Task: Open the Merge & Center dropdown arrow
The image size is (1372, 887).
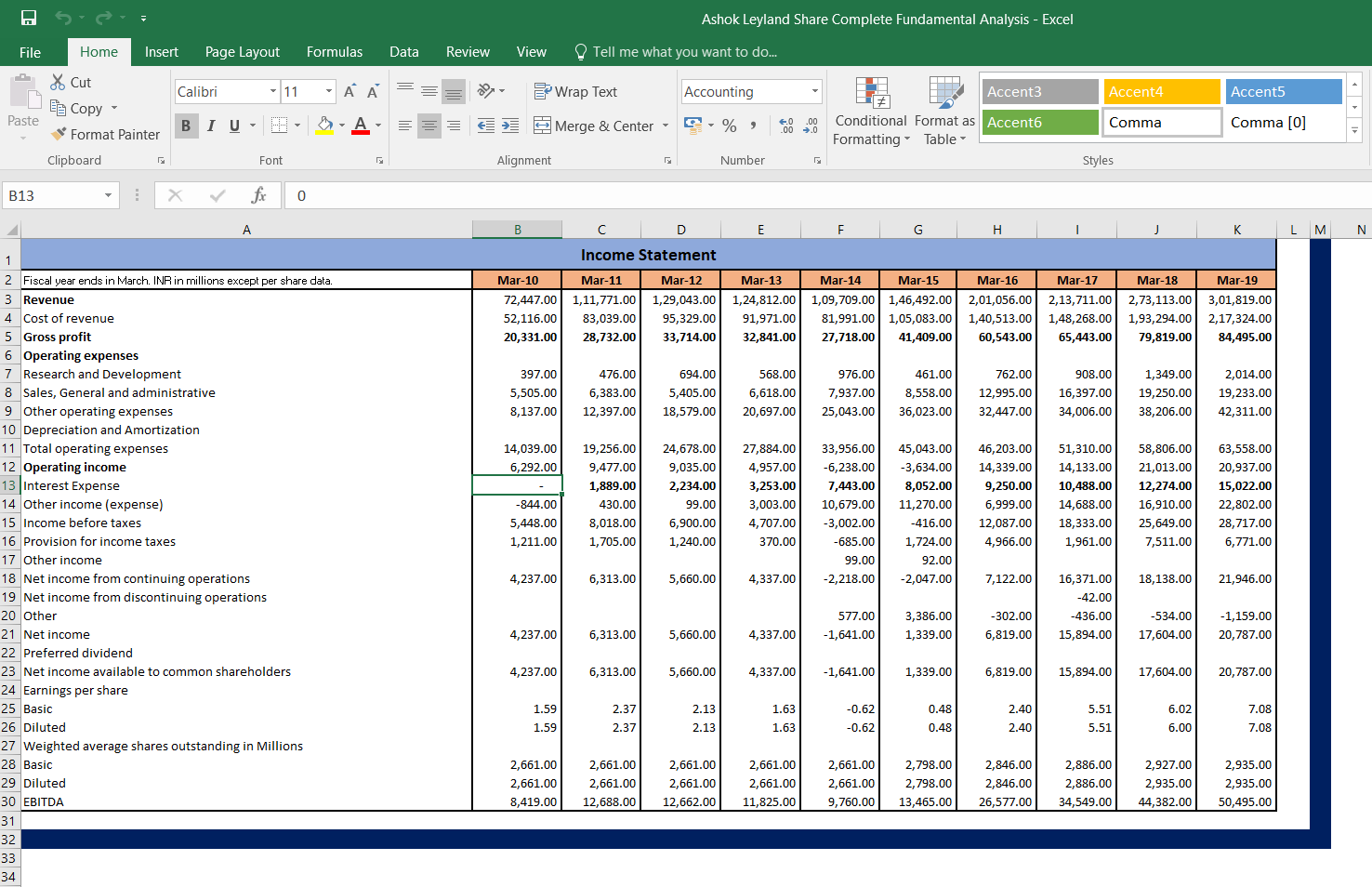Action: [x=666, y=126]
